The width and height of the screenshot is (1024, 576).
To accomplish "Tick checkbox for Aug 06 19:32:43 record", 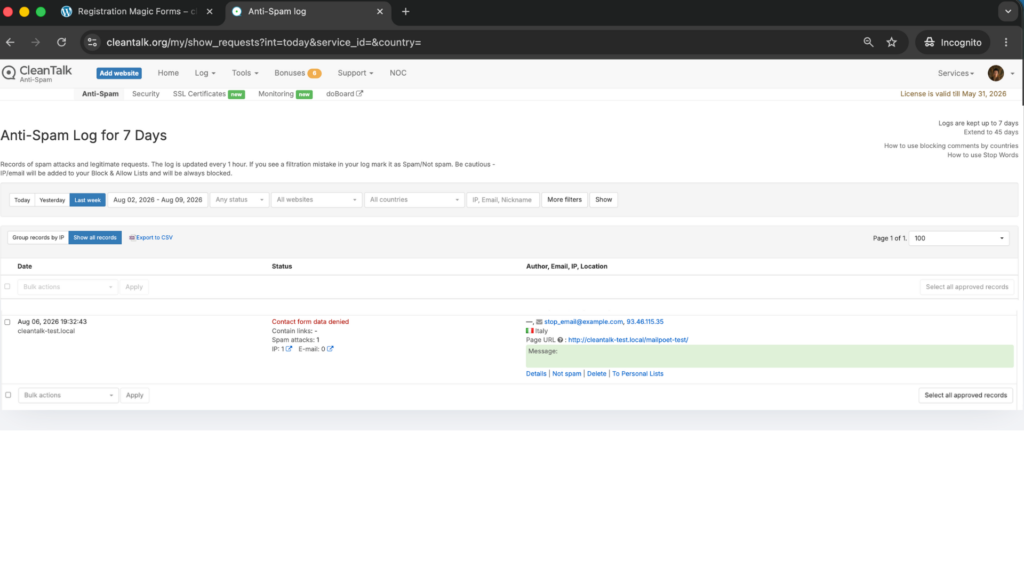I will 7,322.
